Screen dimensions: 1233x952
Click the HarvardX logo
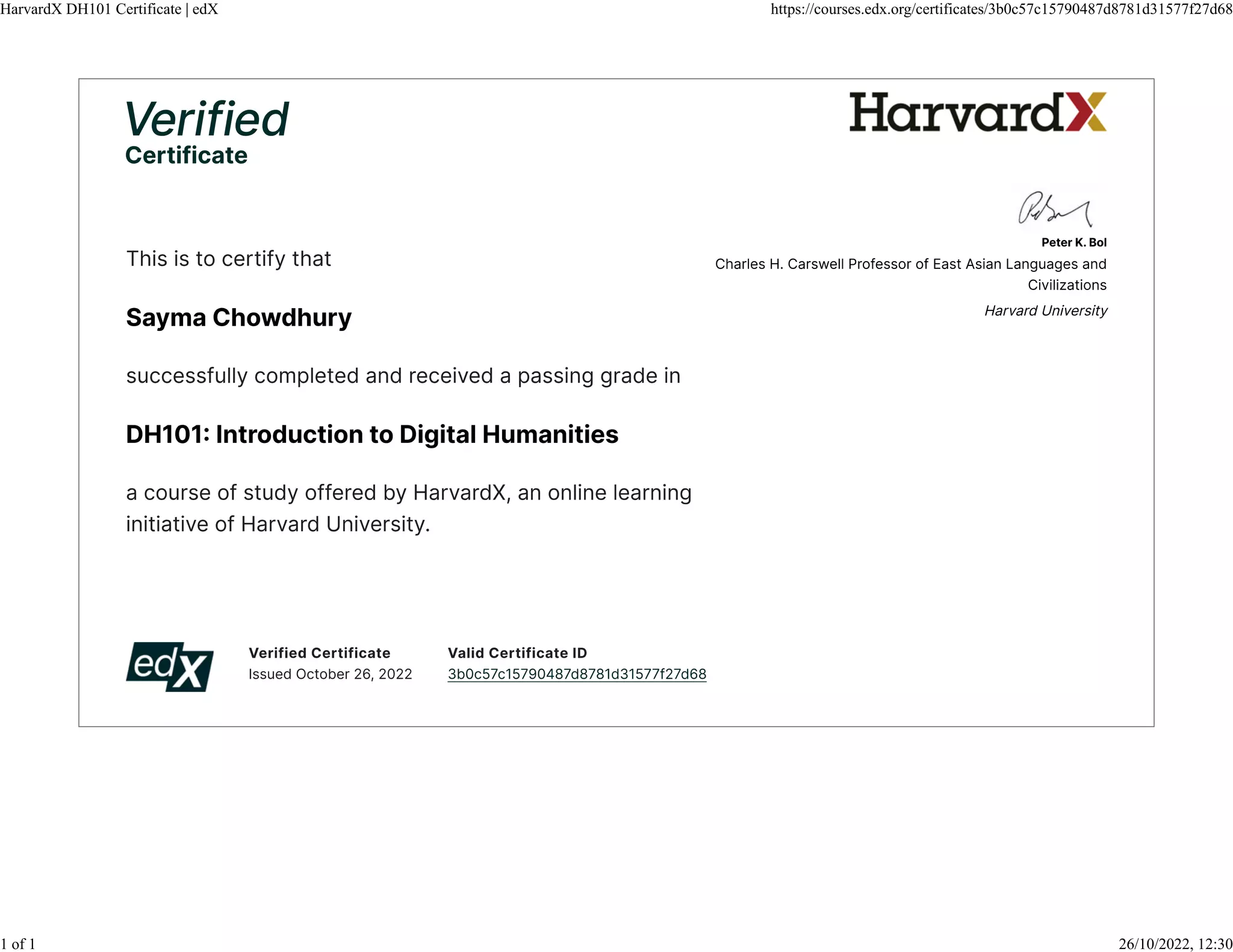pos(977,112)
